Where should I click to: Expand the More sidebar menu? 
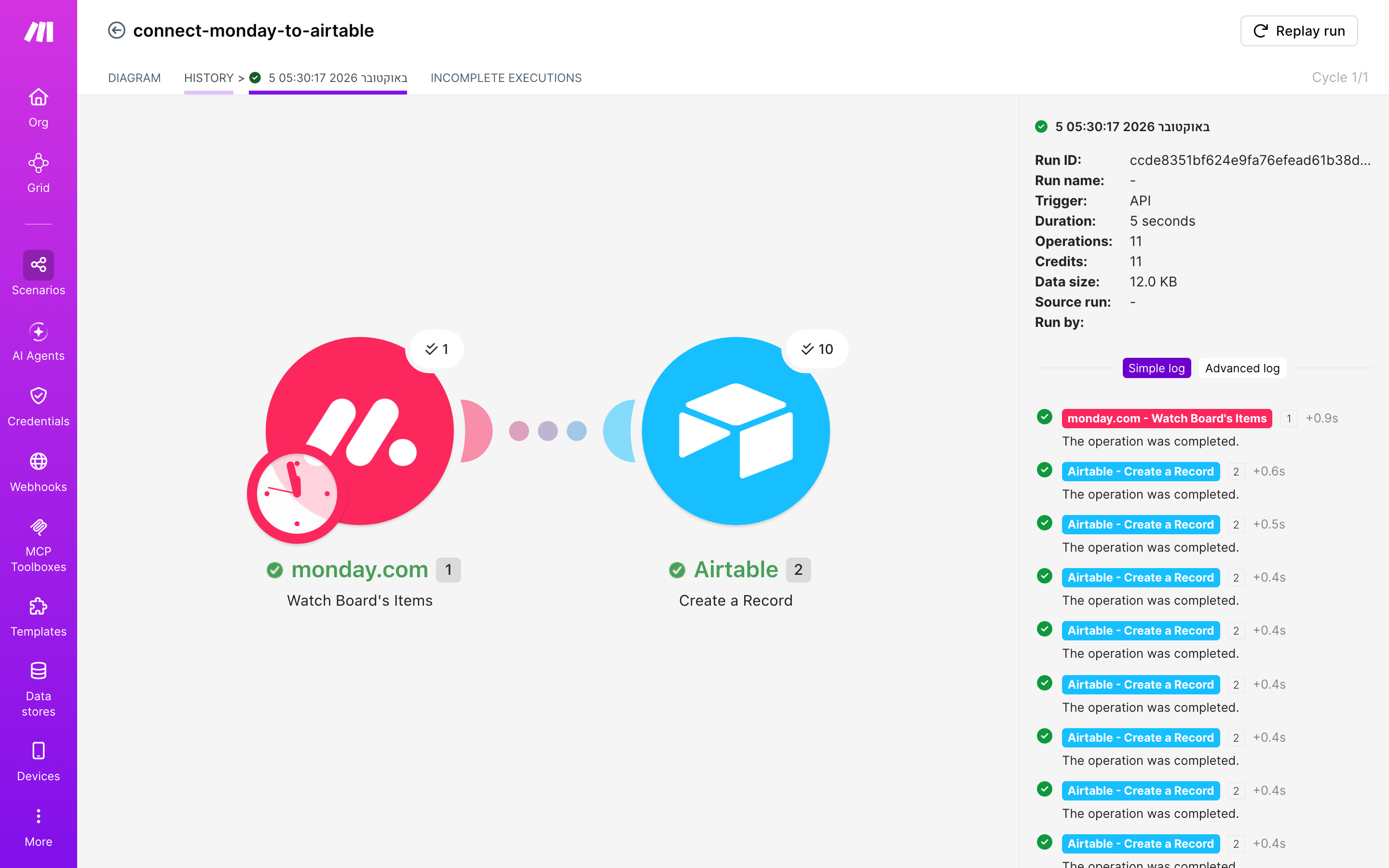click(39, 827)
